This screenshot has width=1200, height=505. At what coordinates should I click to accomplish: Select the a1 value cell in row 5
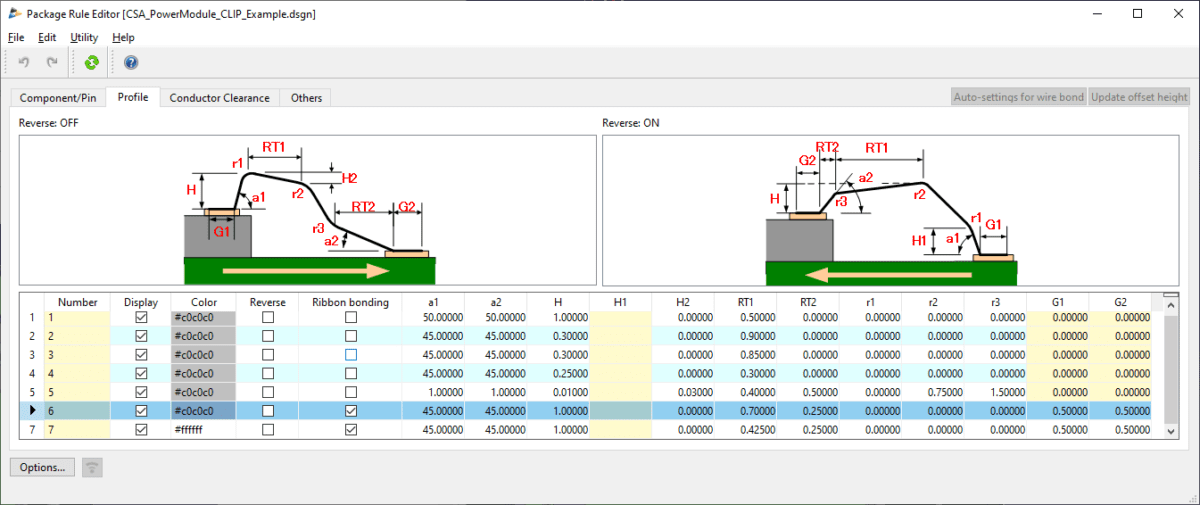[x=433, y=392]
